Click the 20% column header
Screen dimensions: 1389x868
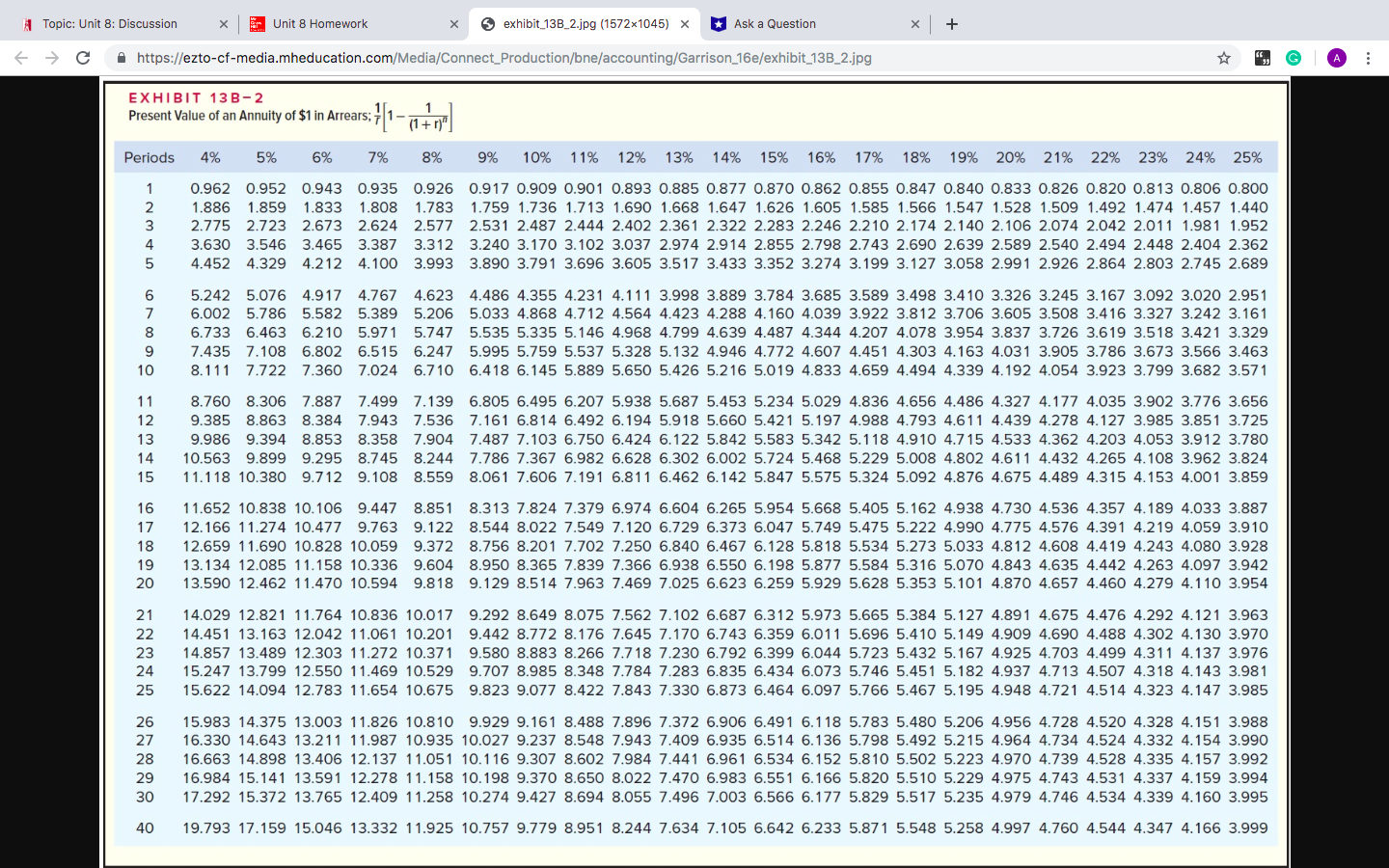[x=1011, y=157]
